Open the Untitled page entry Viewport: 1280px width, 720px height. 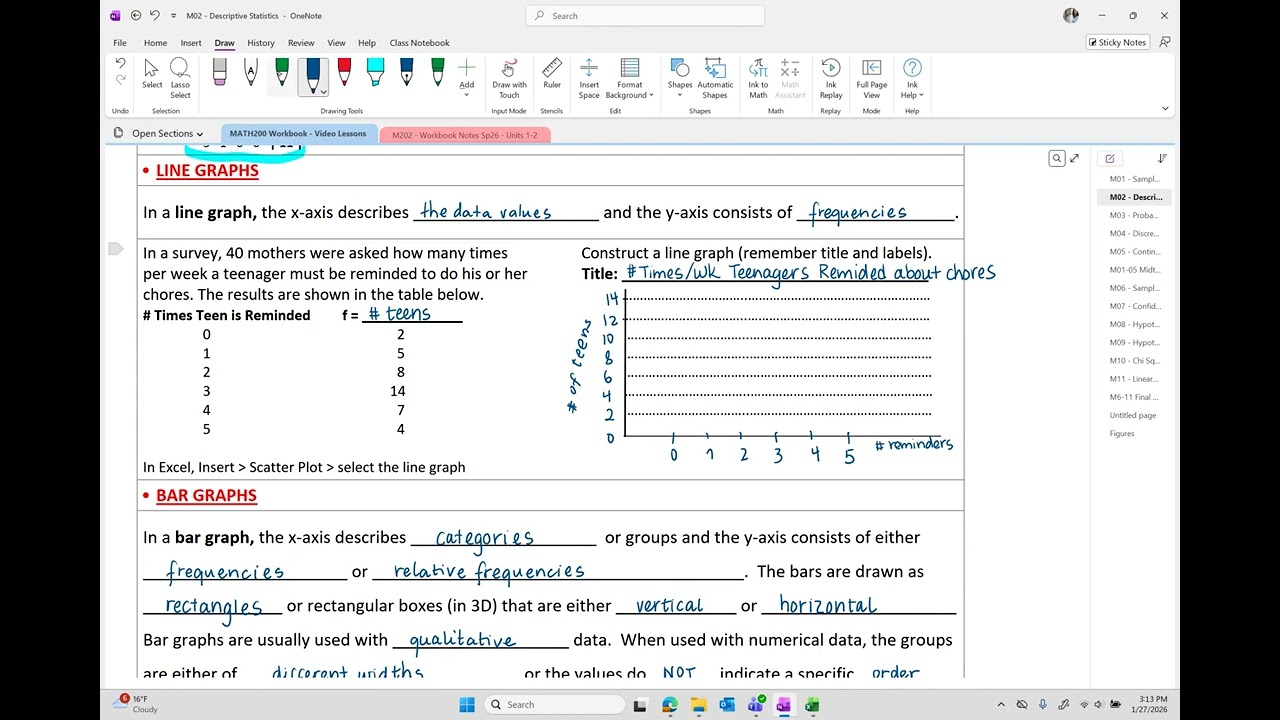[x=1134, y=415]
